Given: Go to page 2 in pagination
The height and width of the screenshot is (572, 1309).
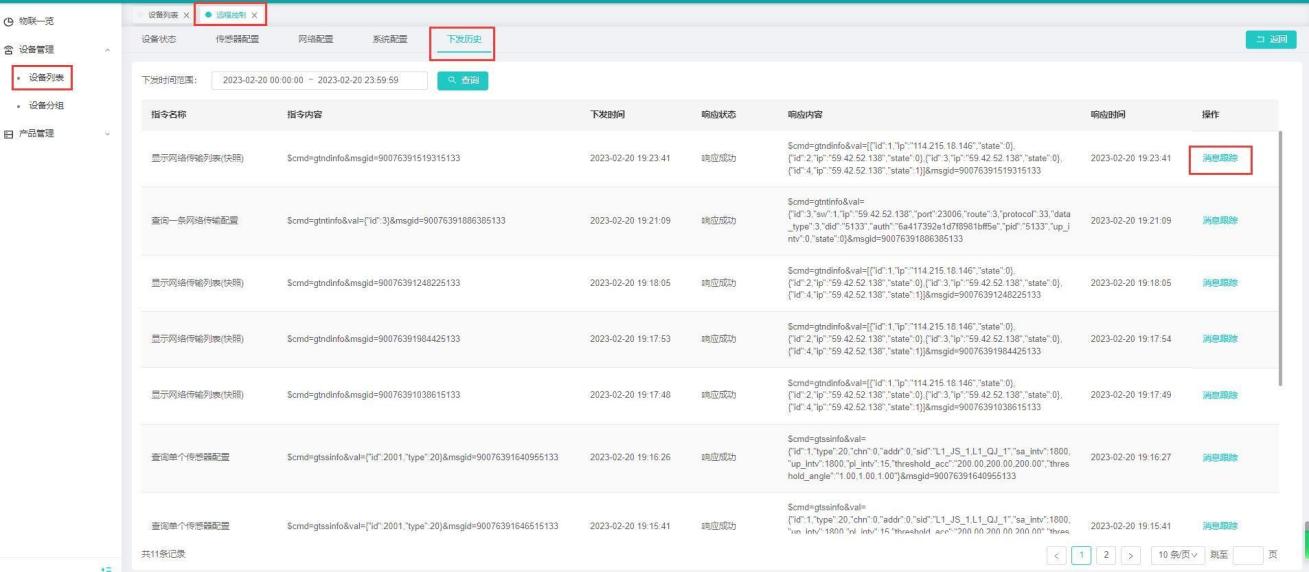Looking at the screenshot, I should 1106,554.
